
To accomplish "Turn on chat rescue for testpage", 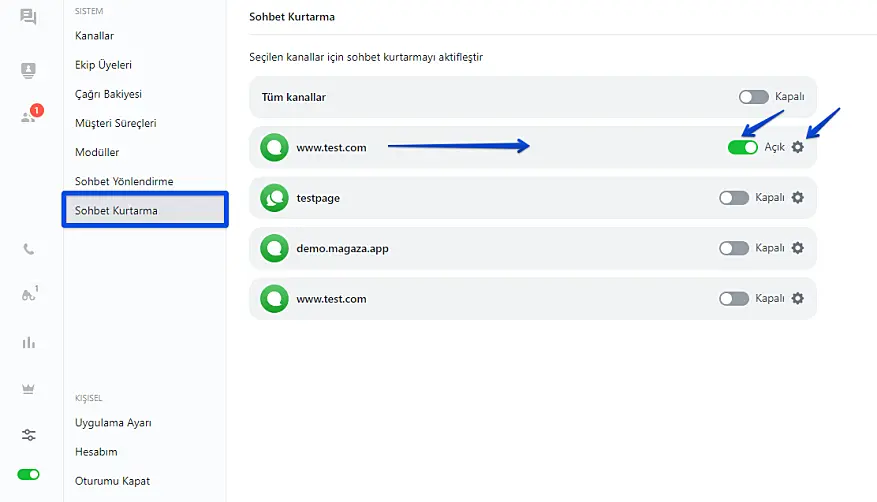I will (733, 198).
